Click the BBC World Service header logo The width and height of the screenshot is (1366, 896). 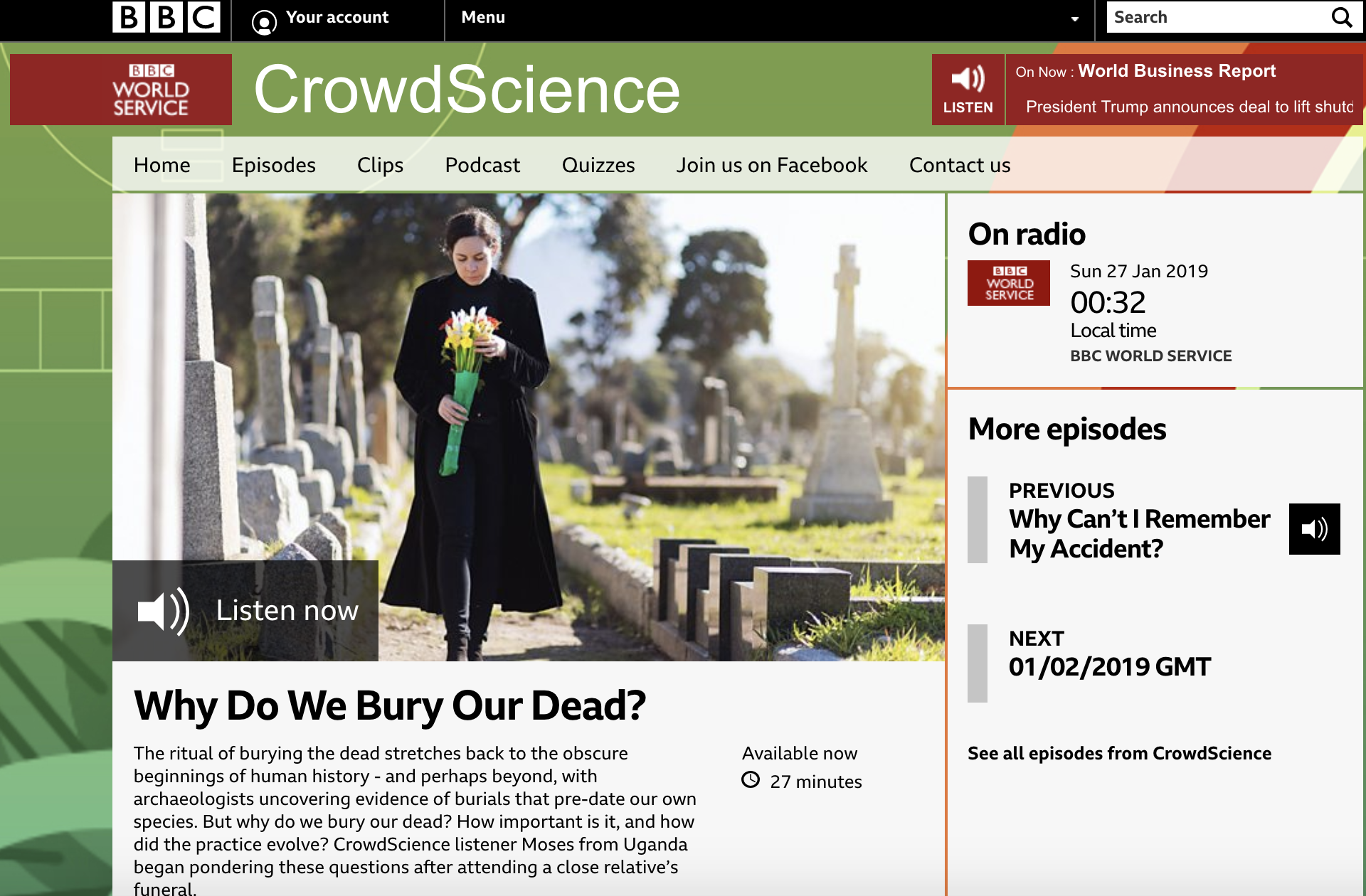[121, 90]
